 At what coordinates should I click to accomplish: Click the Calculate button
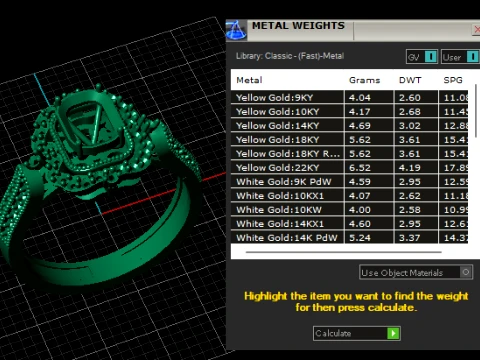[357, 333]
